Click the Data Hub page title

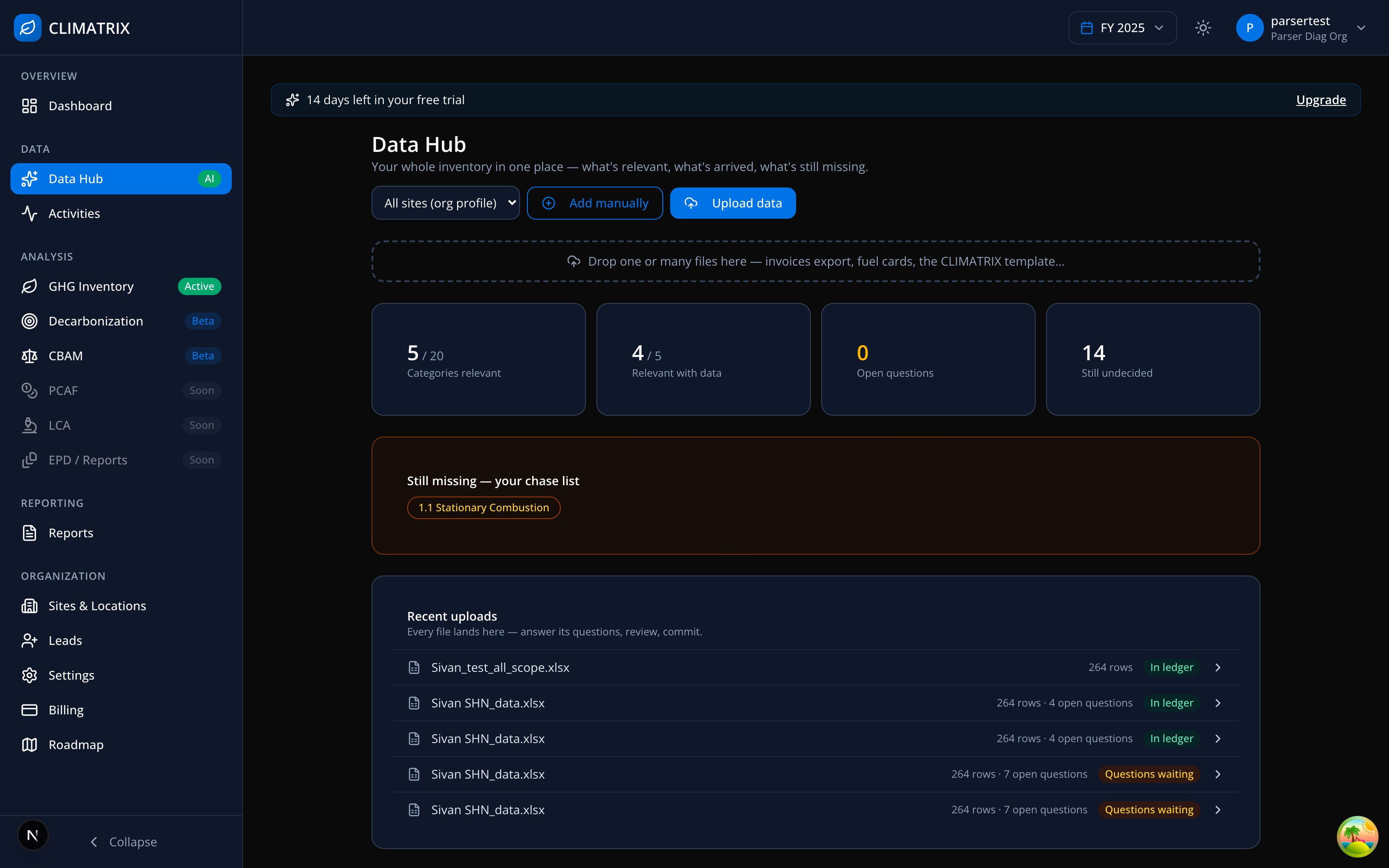(418, 145)
